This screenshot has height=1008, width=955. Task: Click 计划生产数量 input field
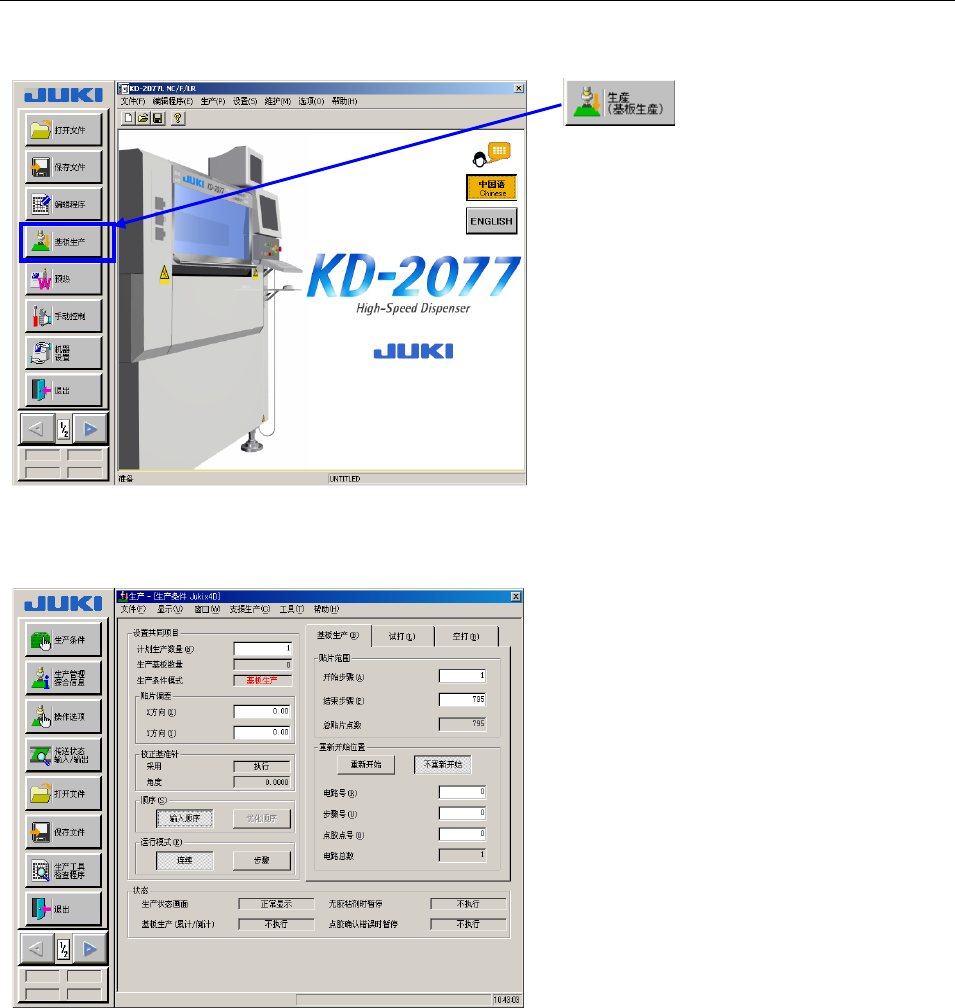click(x=263, y=649)
